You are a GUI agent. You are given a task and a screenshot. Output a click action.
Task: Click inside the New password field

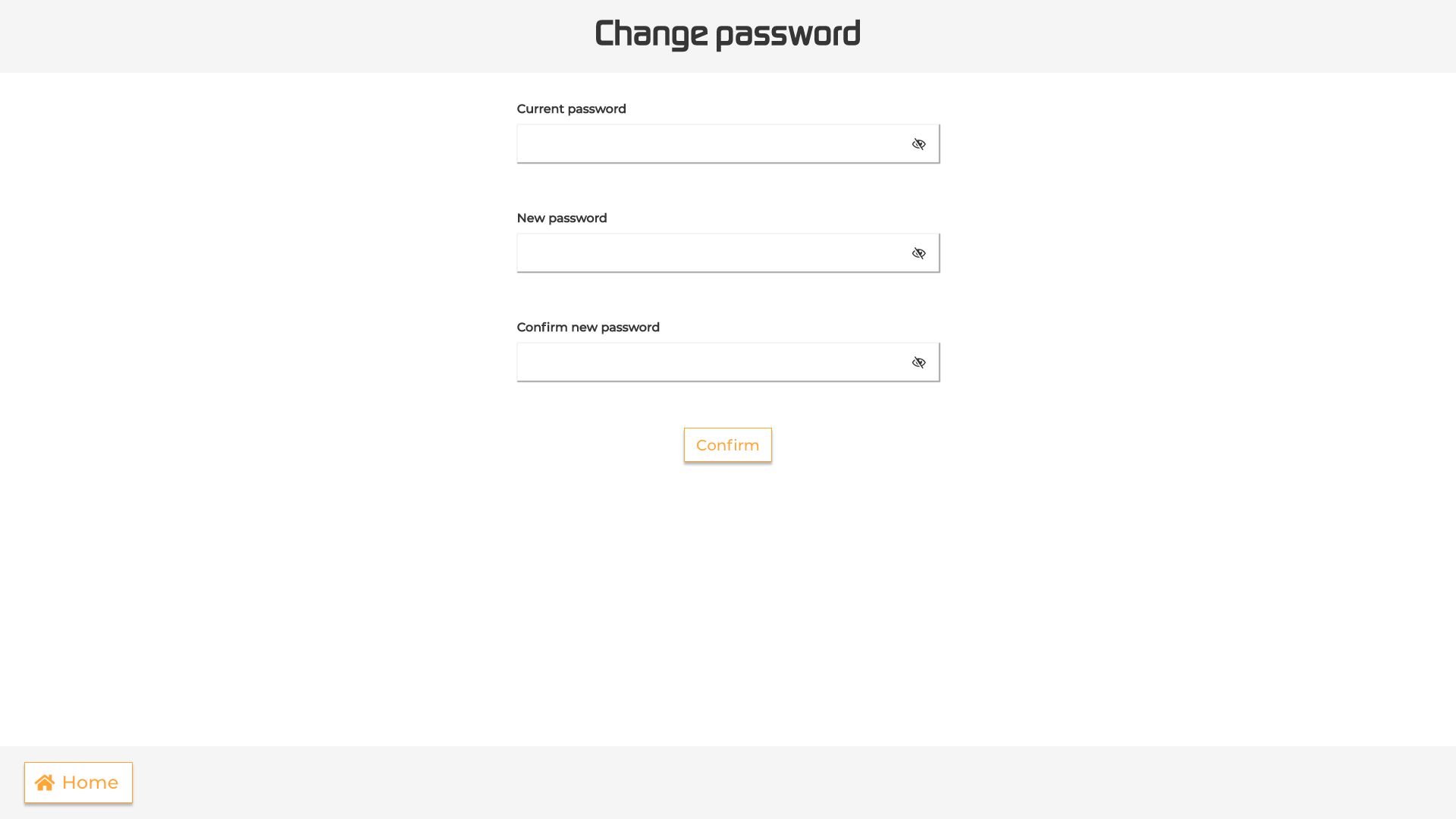coord(705,253)
